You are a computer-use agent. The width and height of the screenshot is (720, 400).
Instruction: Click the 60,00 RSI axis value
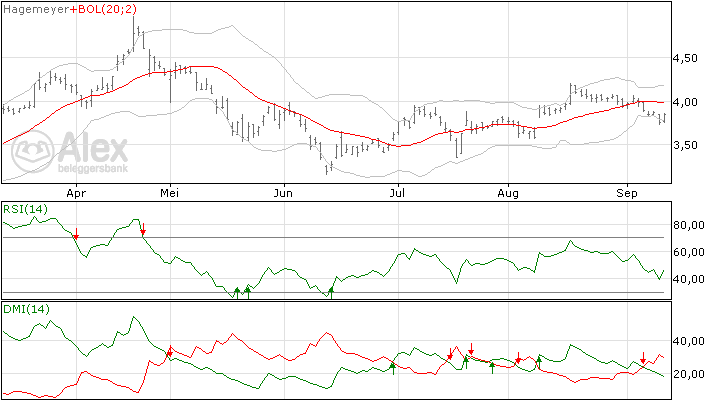tap(689, 252)
